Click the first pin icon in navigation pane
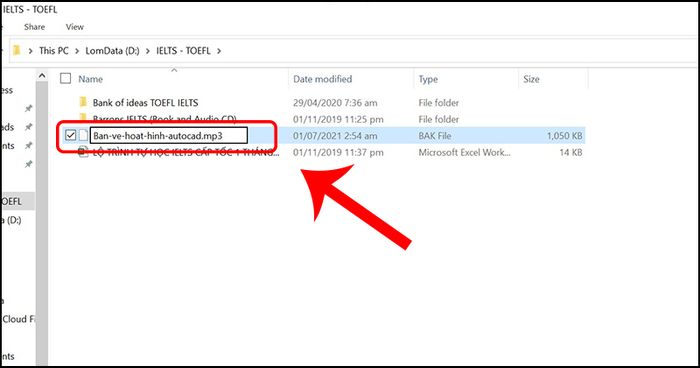The image size is (700, 368). pos(29,108)
